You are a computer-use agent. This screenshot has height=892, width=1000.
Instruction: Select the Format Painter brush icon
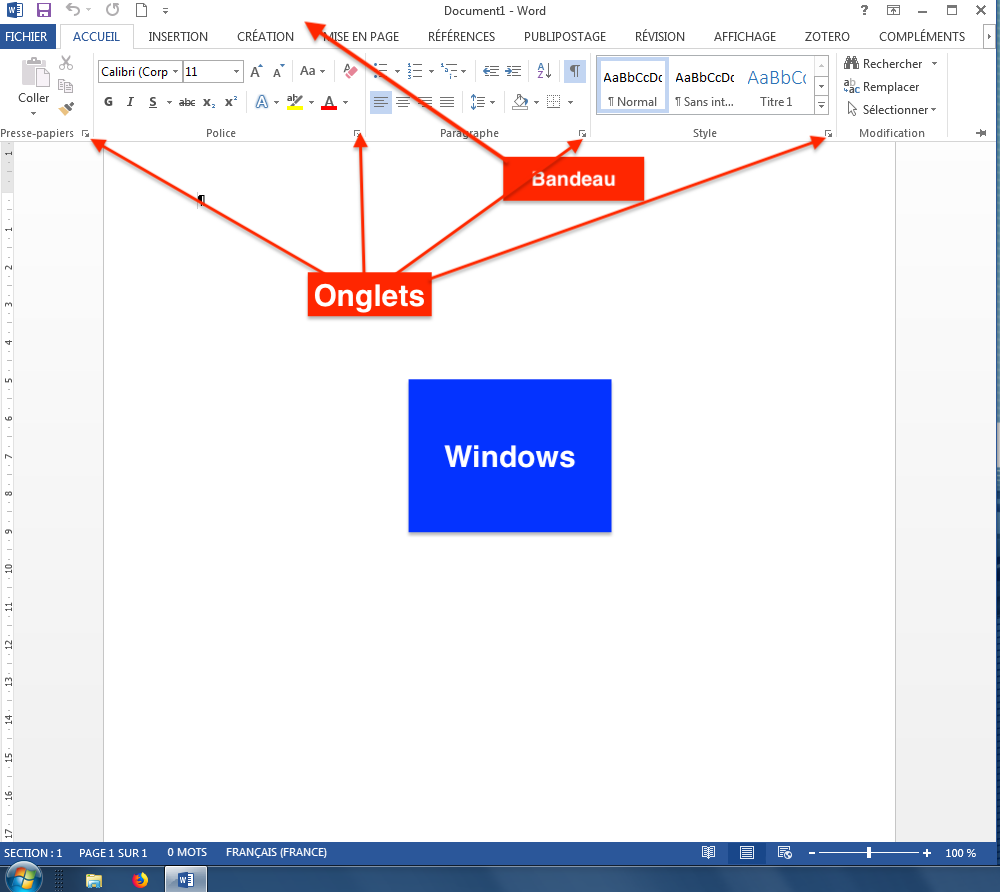click(66, 108)
